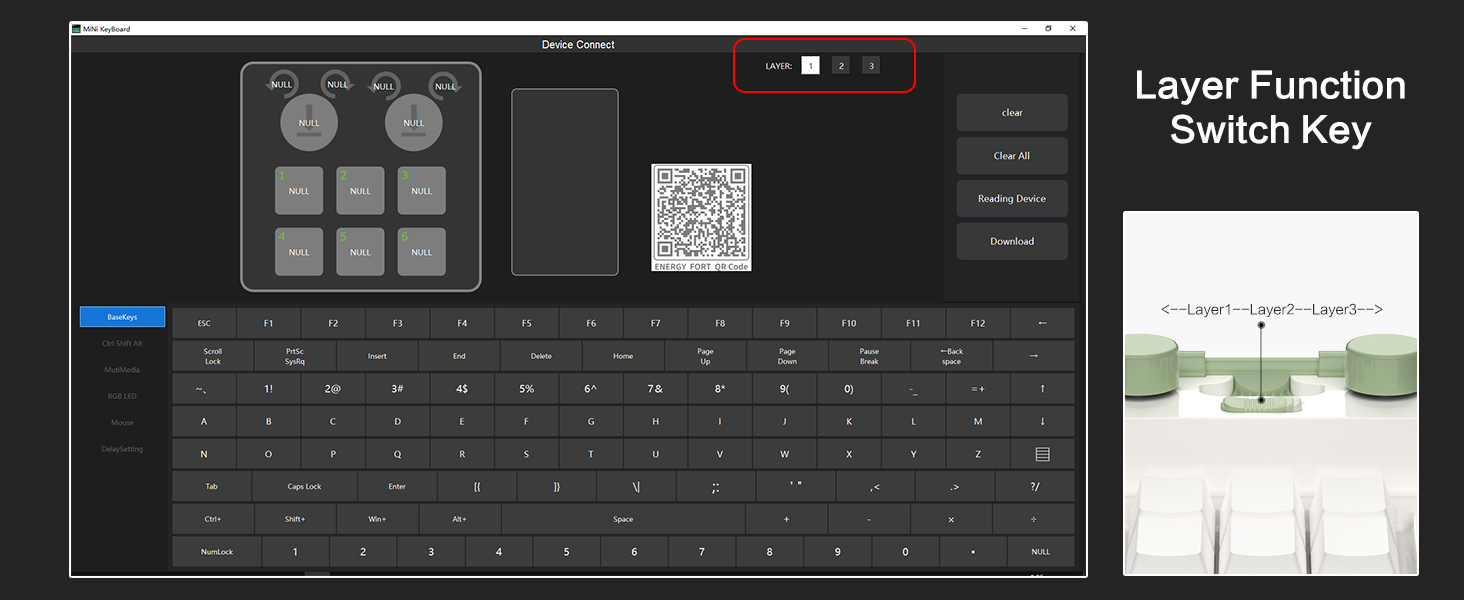Assign macro pad key 1 marked NULL
The image size is (1464, 600).
click(298, 191)
